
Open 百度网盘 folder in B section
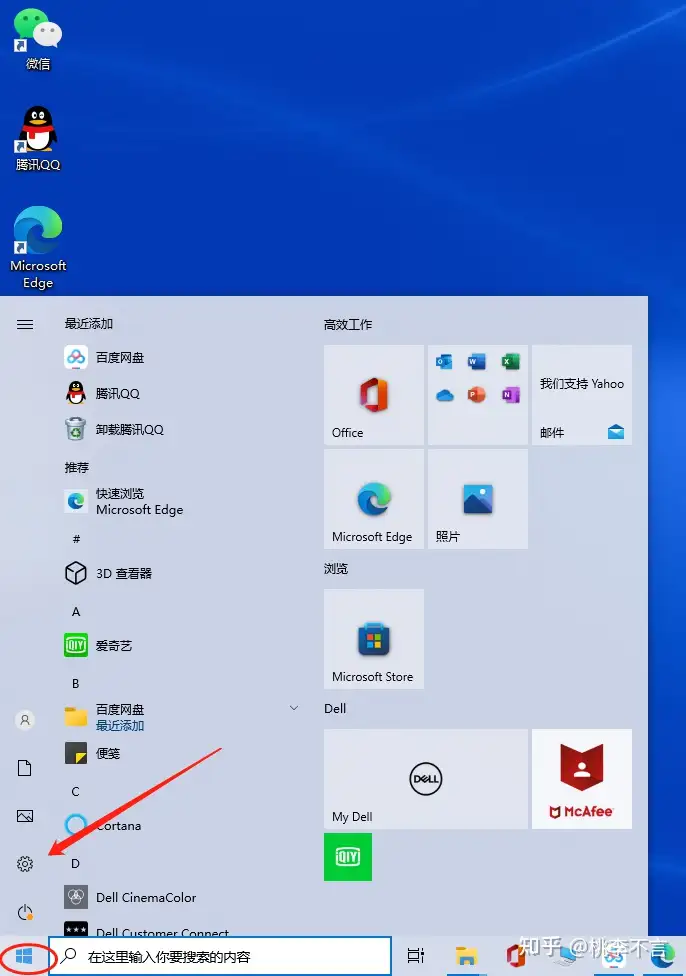tap(181, 717)
